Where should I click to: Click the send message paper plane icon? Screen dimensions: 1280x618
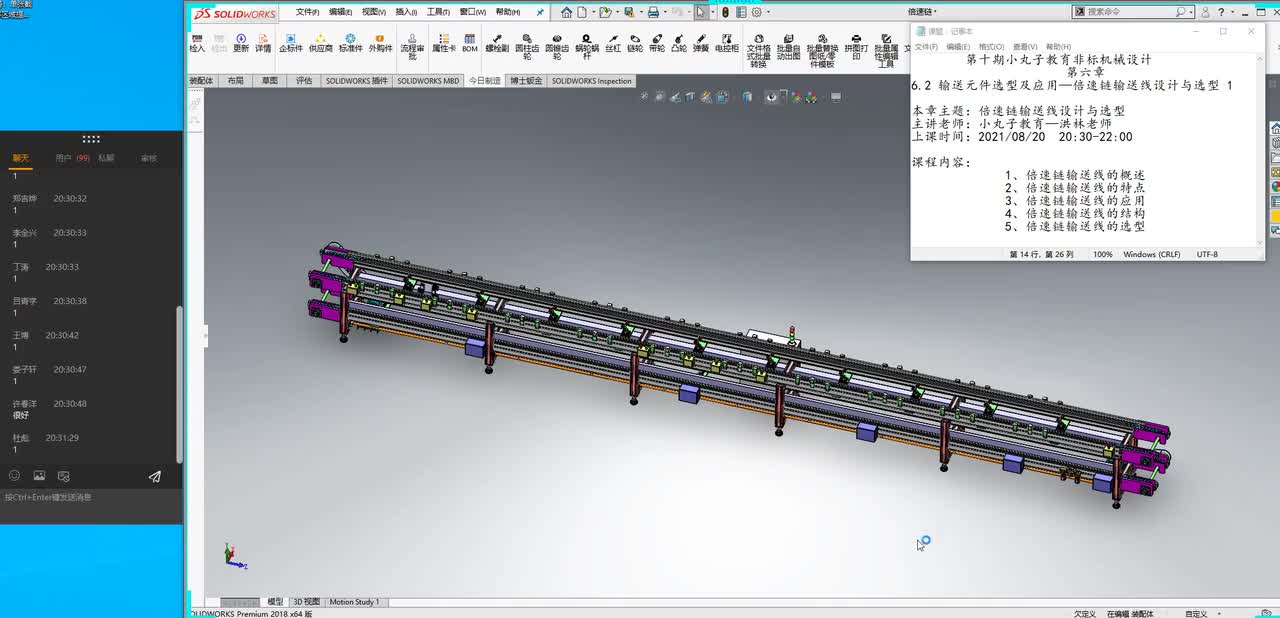tap(154, 477)
